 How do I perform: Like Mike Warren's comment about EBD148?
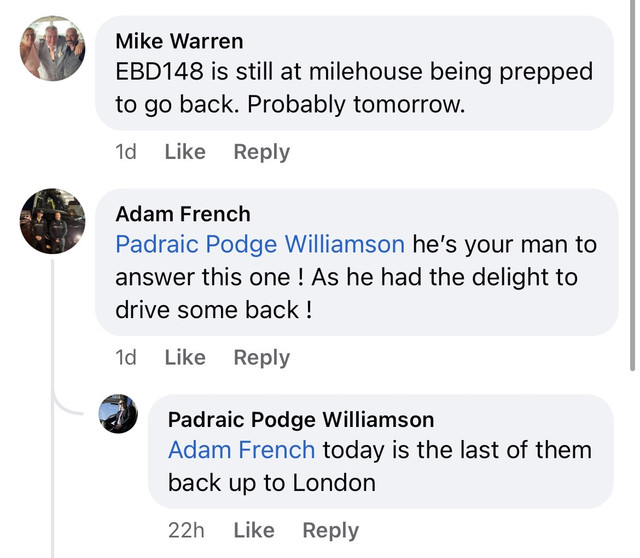click(x=185, y=152)
